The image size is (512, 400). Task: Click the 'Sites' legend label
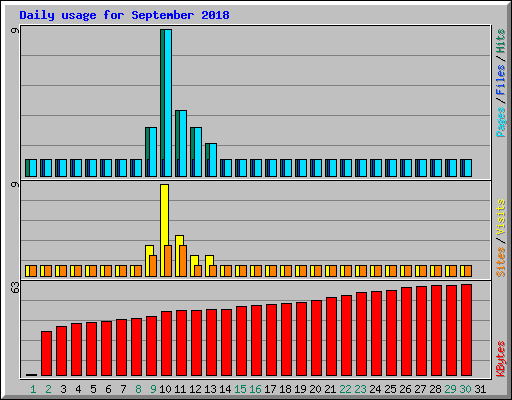500,262
